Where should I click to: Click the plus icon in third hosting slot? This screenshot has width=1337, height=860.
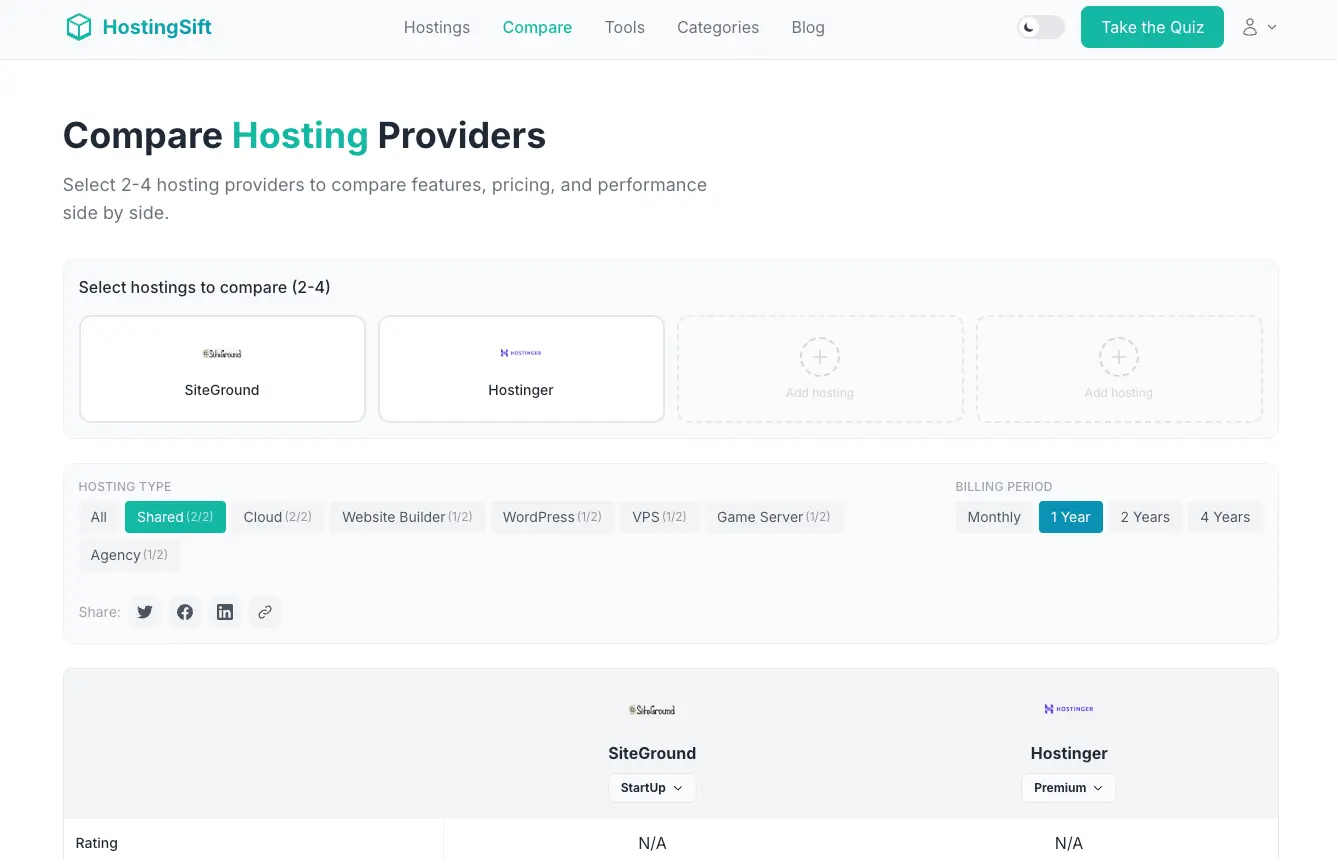click(x=820, y=357)
